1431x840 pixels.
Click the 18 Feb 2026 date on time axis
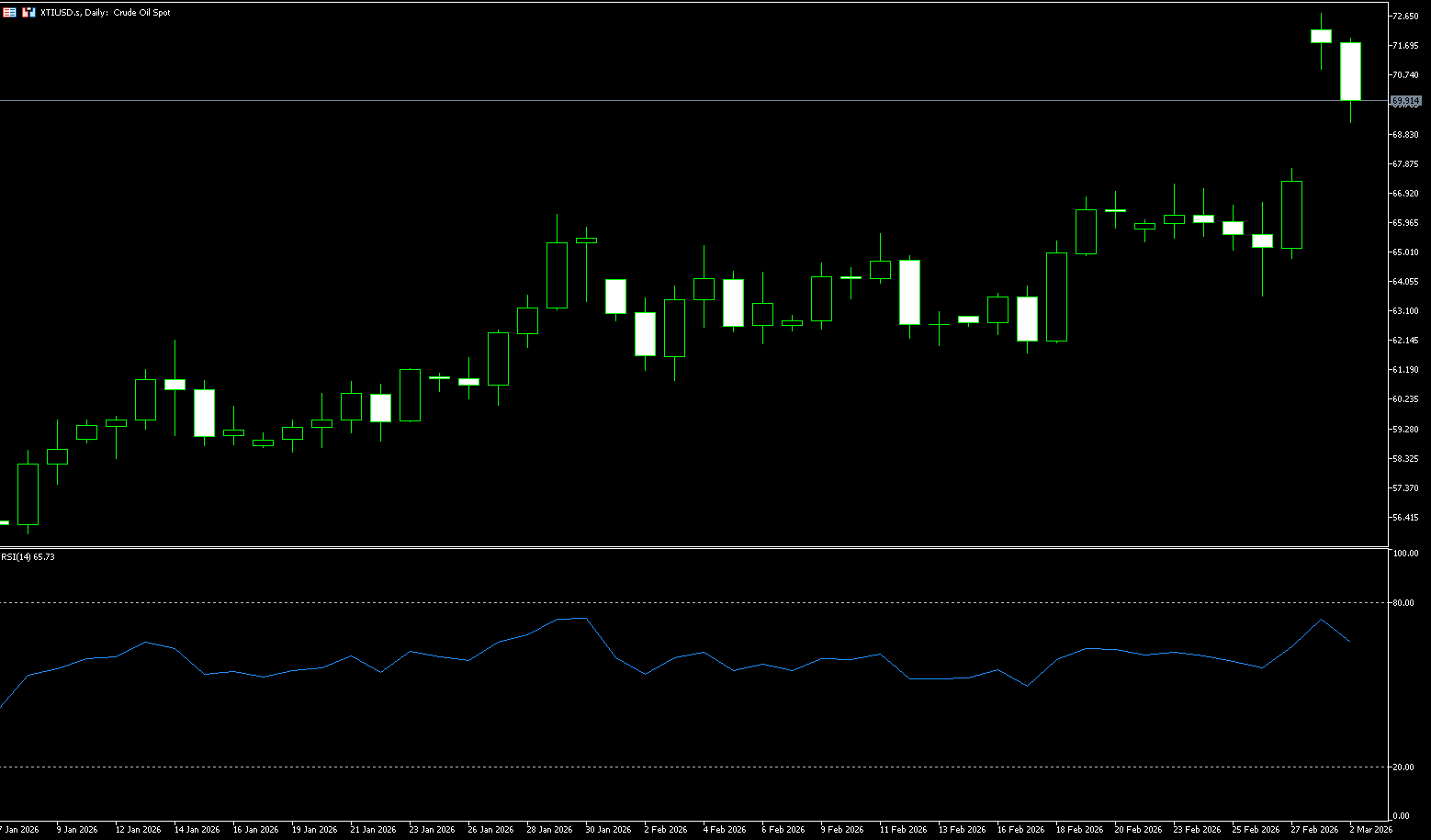pyautogui.click(x=1079, y=830)
